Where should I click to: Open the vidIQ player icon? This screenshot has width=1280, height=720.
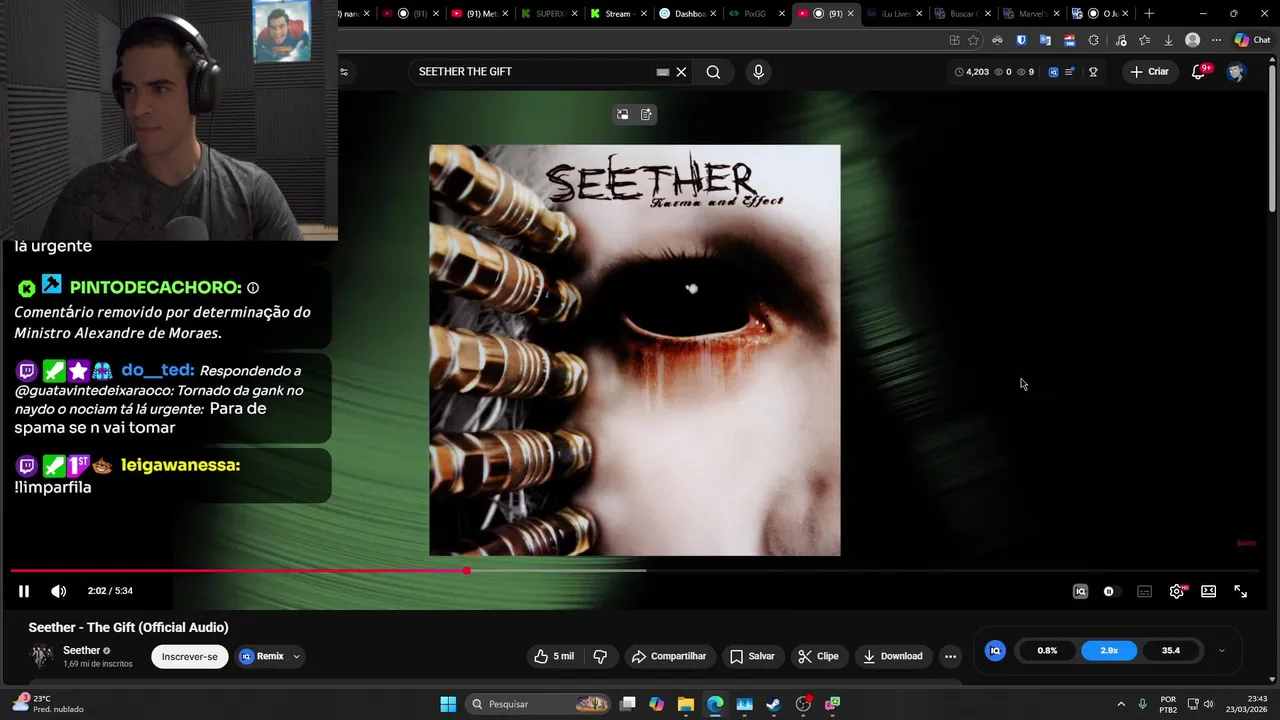tap(1080, 591)
